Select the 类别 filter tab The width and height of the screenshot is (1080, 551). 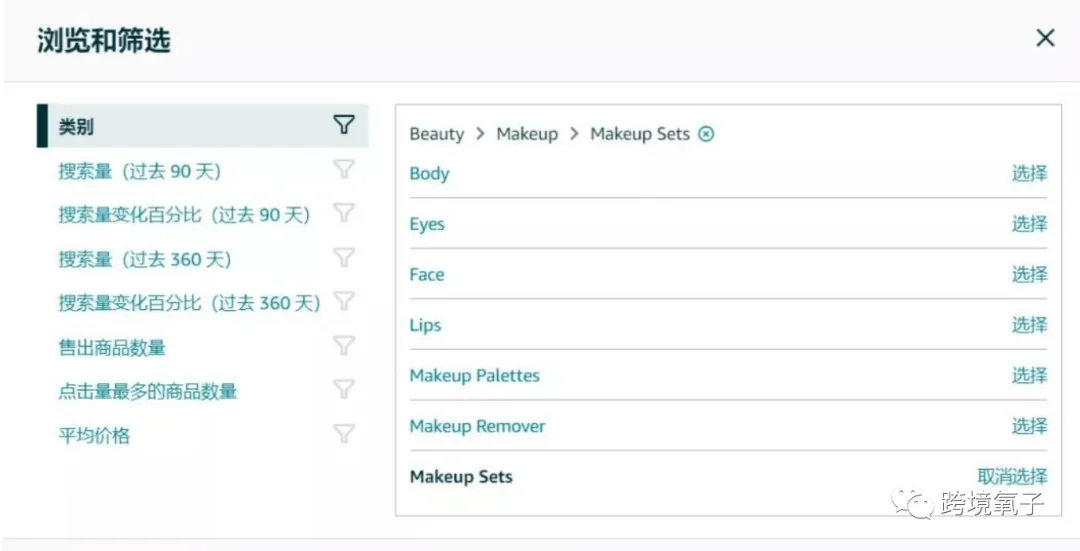click(202, 125)
